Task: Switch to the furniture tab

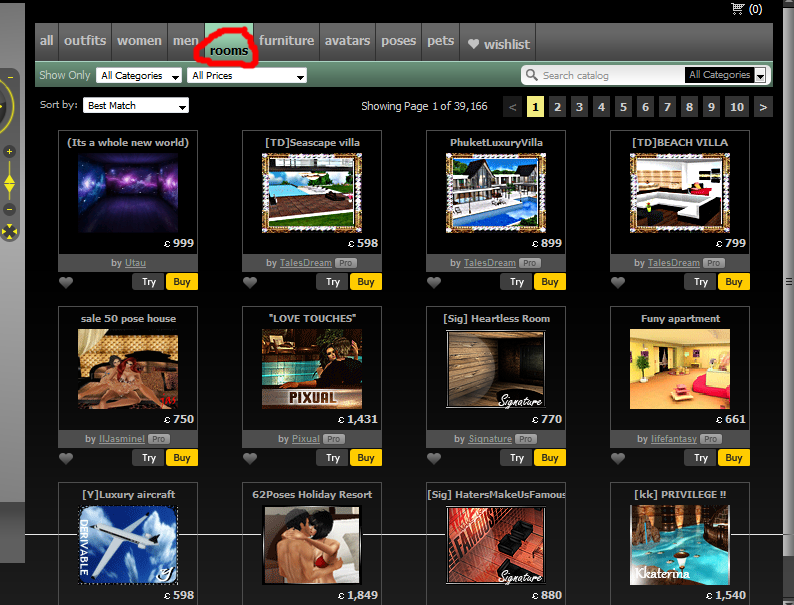Action: coord(286,41)
